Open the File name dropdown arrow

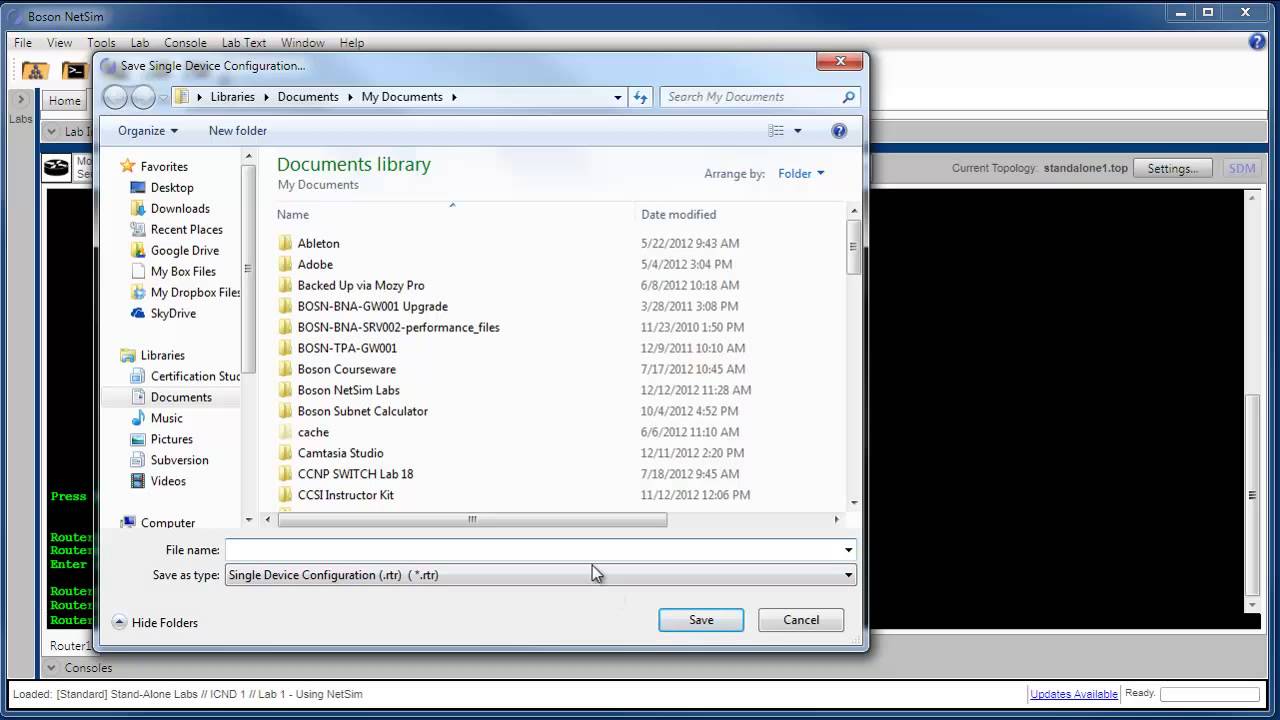(x=848, y=550)
